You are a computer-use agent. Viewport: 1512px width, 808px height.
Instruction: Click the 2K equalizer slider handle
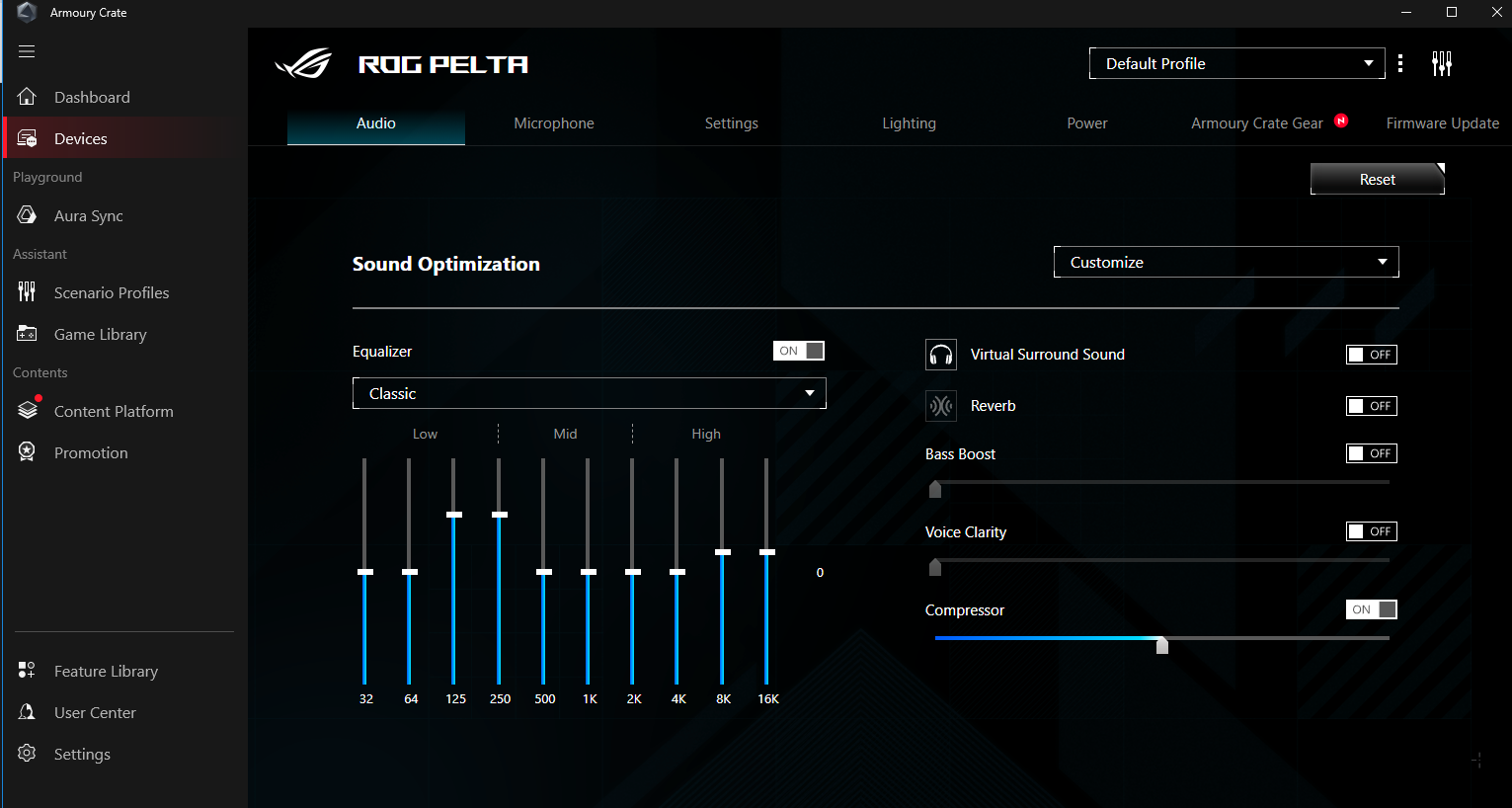(x=633, y=572)
